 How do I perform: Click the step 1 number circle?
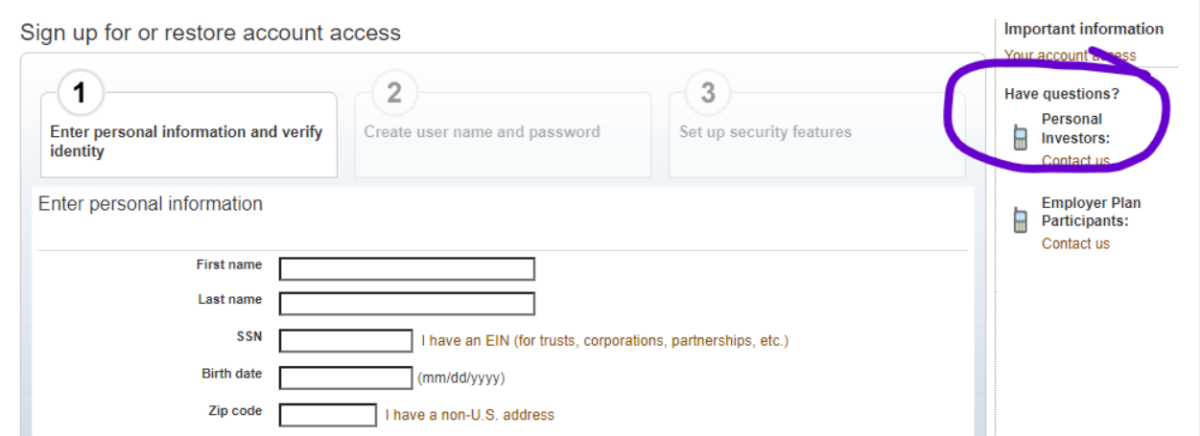click(x=81, y=94)
